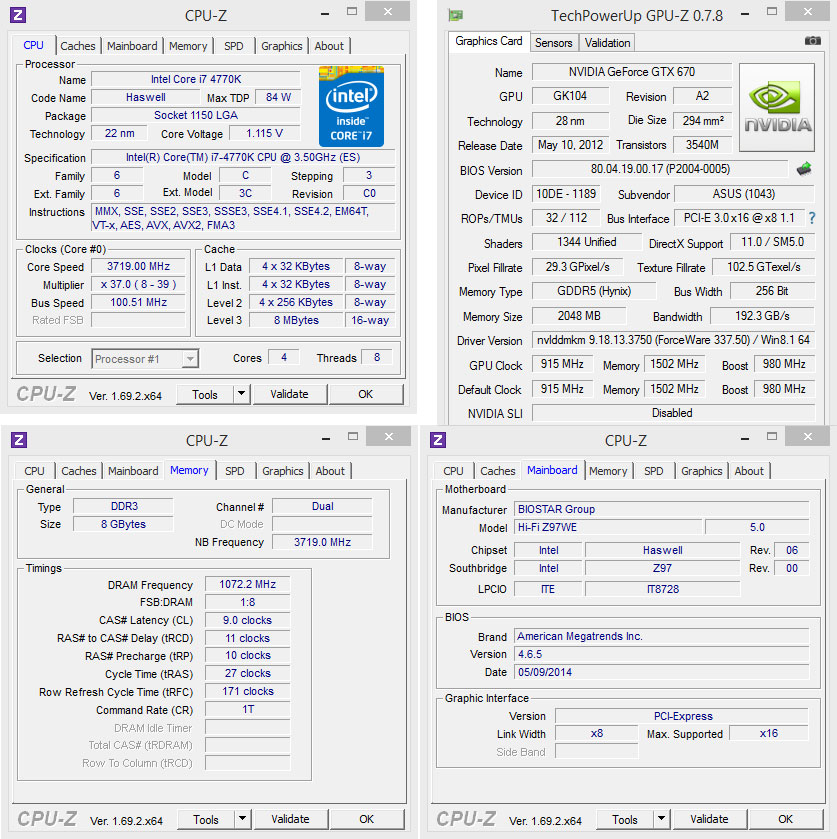837x839 pixels.
Task: Click the Intel Core i7 logo badge
Action: (351, 106)
